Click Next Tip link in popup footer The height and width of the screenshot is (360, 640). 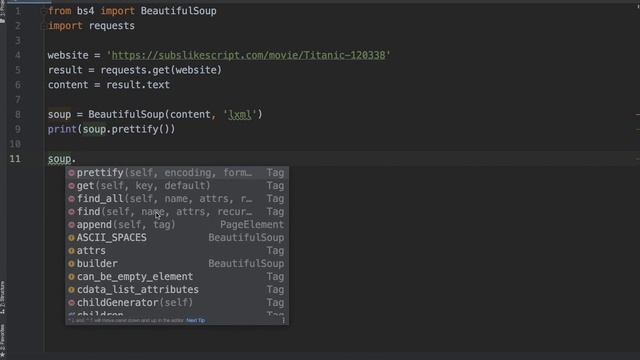click(x=196, y=320)
